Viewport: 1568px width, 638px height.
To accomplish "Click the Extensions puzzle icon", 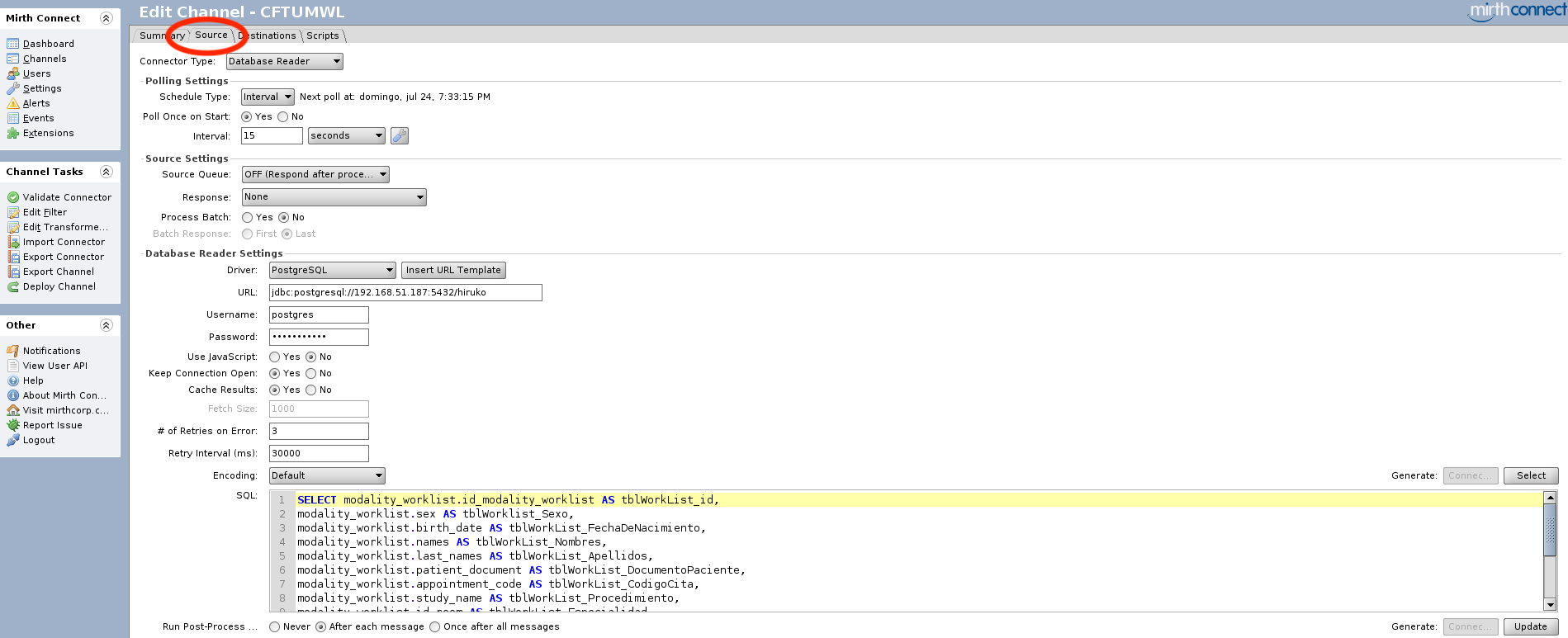I will tap(13, 133).
